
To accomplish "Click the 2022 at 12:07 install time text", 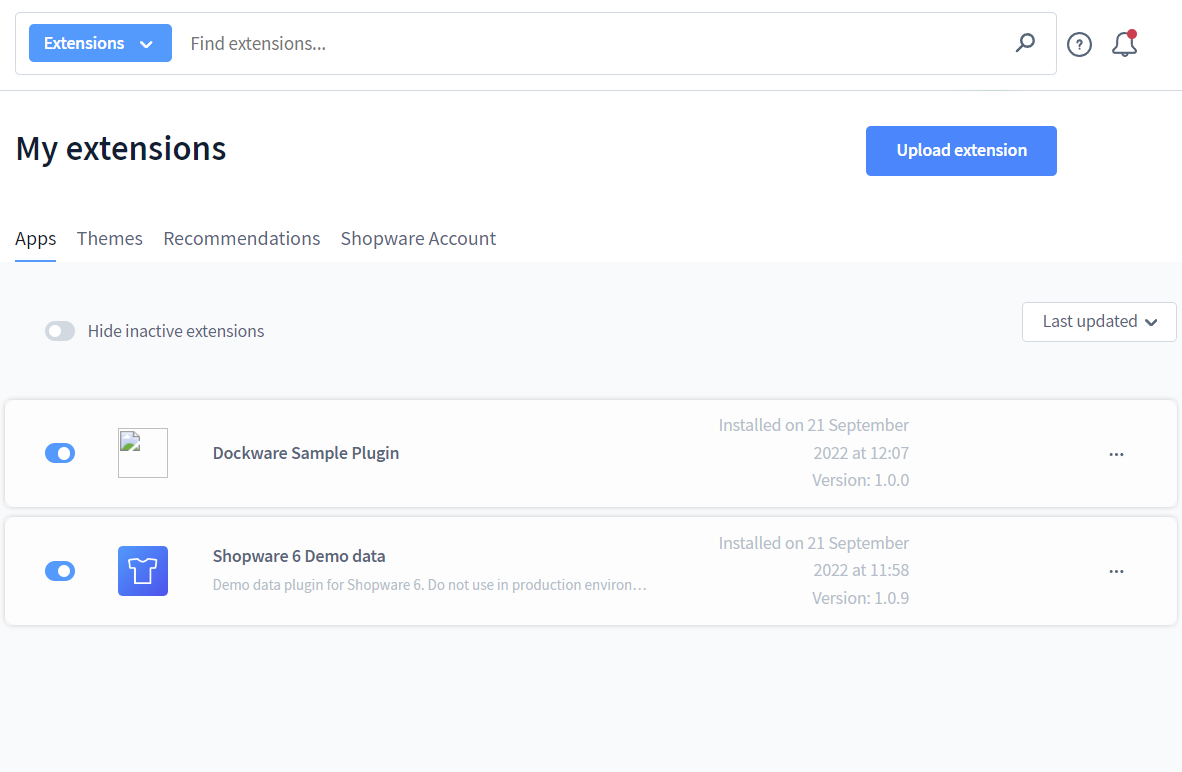I will click(x=861, y=453).
